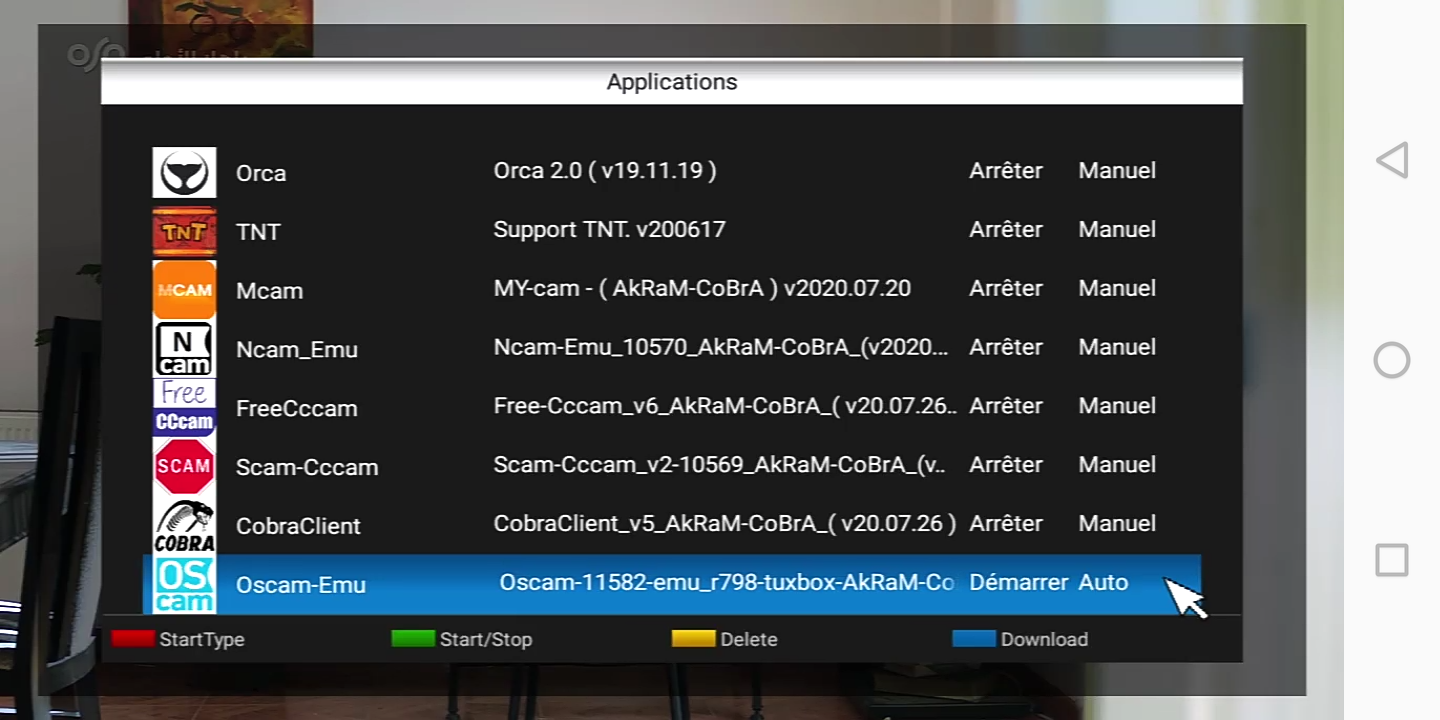Click the red SCAM stop-sign icon

[184, 466]
